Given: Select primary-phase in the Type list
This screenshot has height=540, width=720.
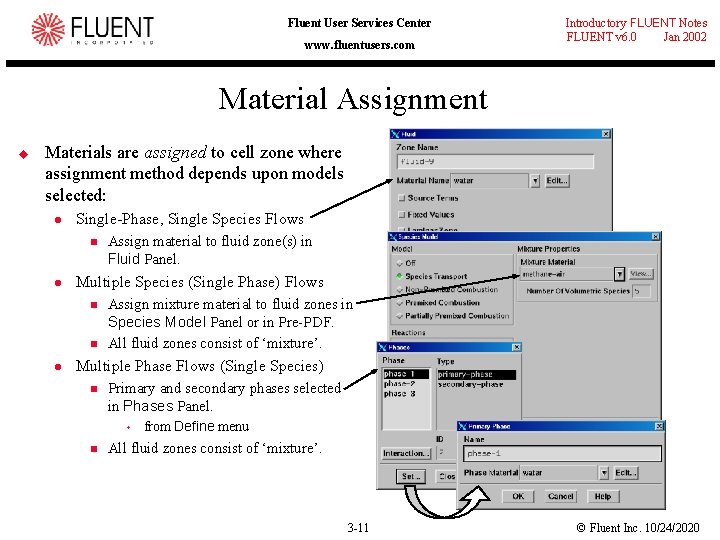Looking at the screenshot, I should (x=476, y=374).
